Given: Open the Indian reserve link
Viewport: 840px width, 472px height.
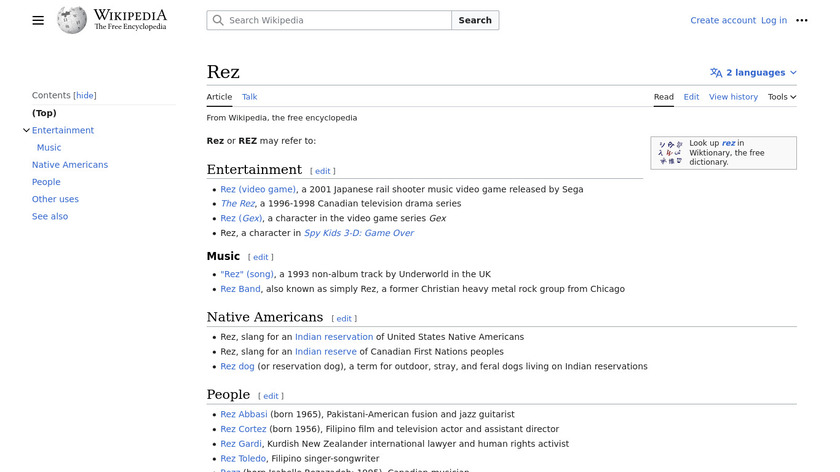Looking at the screenshot, I should click(x=326, y=351).
